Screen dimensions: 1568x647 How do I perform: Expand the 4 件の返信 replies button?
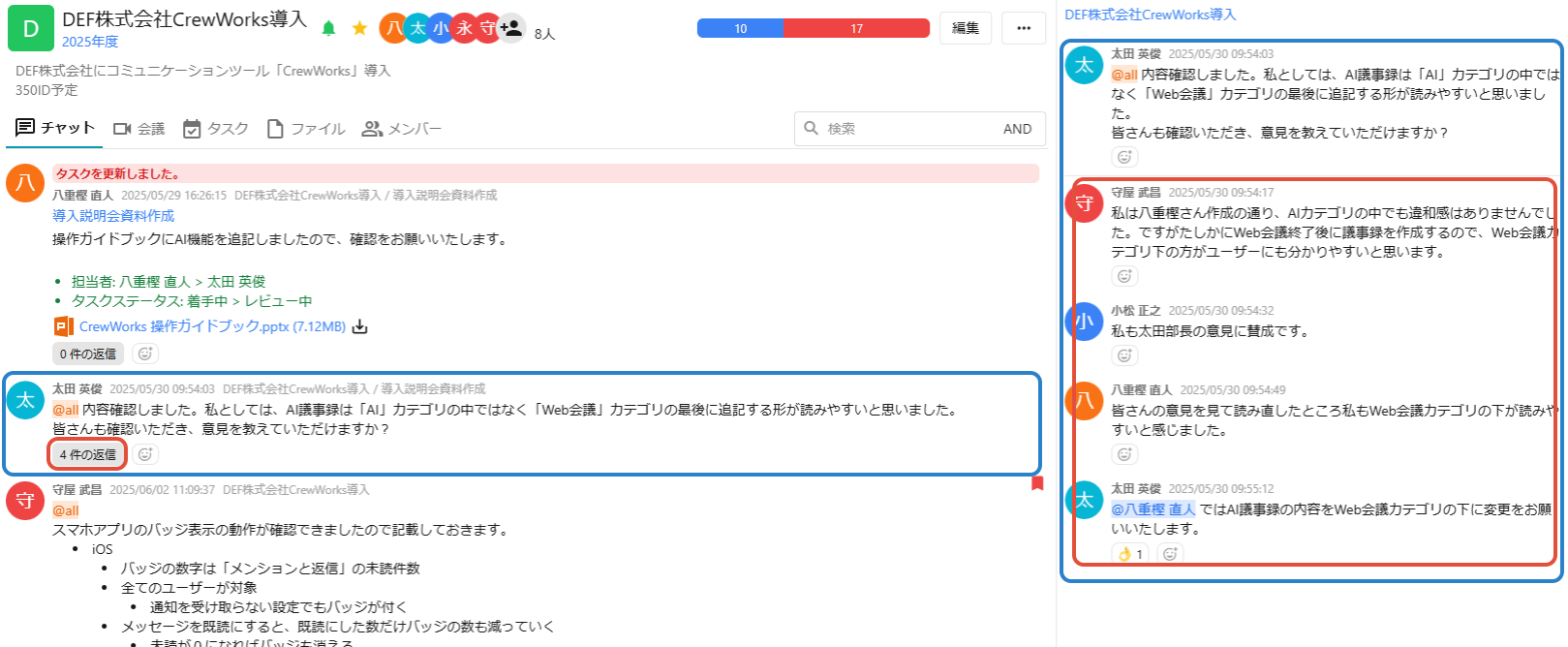point(88,454)
